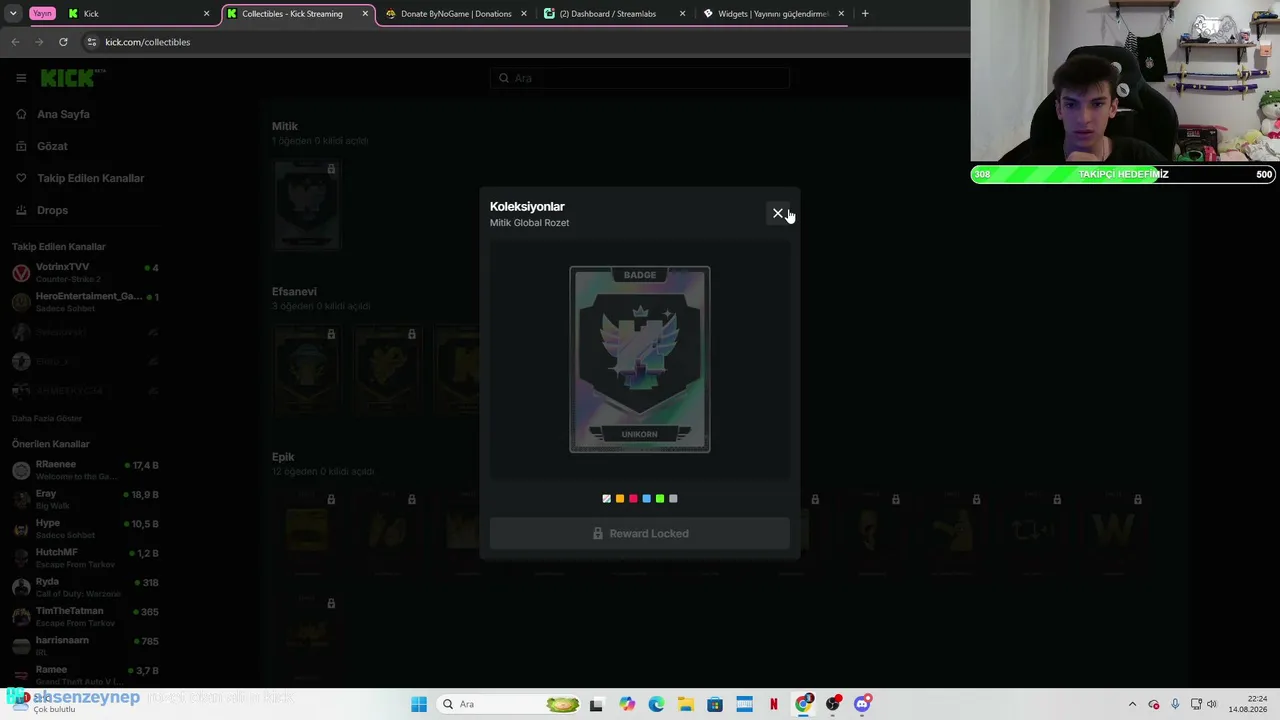The image size is (1280, 720).
Task: Close the Dashboard / Streamlabs tab
Action: coord(682,14)
